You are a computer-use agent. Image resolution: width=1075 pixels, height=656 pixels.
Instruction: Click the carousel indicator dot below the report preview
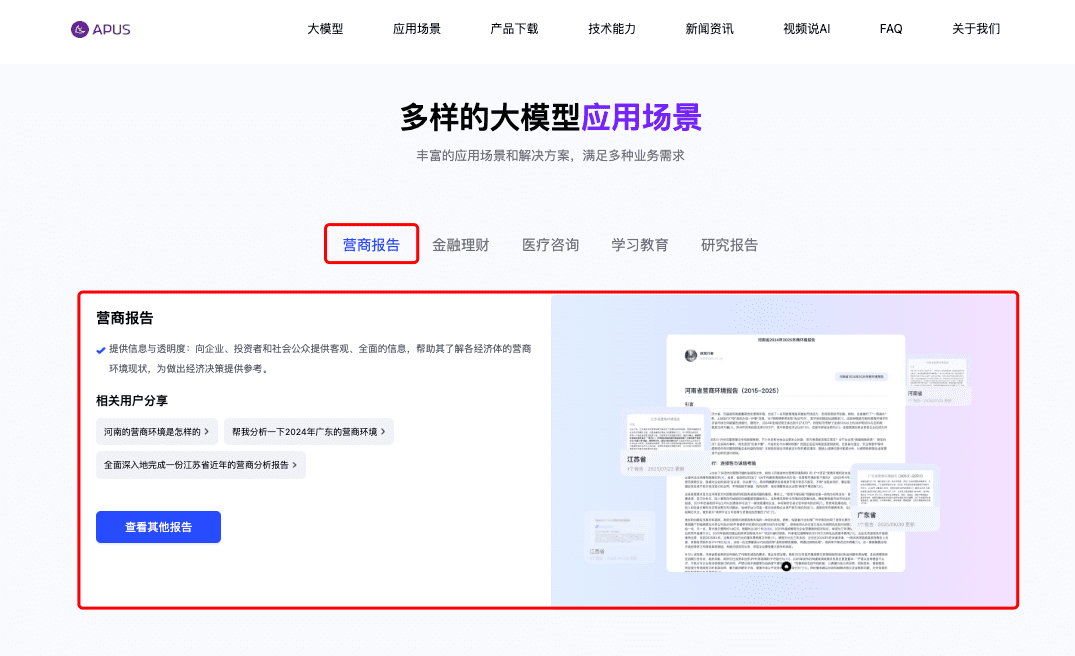coord(787,568)
